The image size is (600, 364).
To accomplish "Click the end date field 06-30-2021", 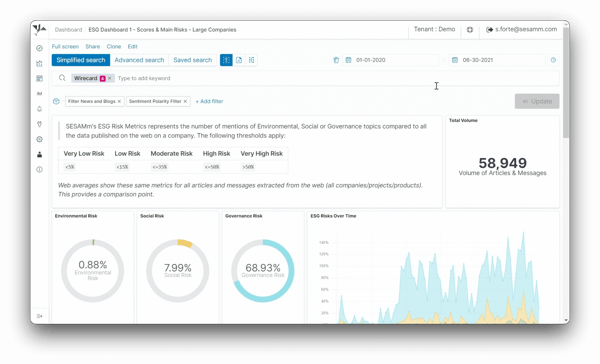I will [x=497, y=60].
